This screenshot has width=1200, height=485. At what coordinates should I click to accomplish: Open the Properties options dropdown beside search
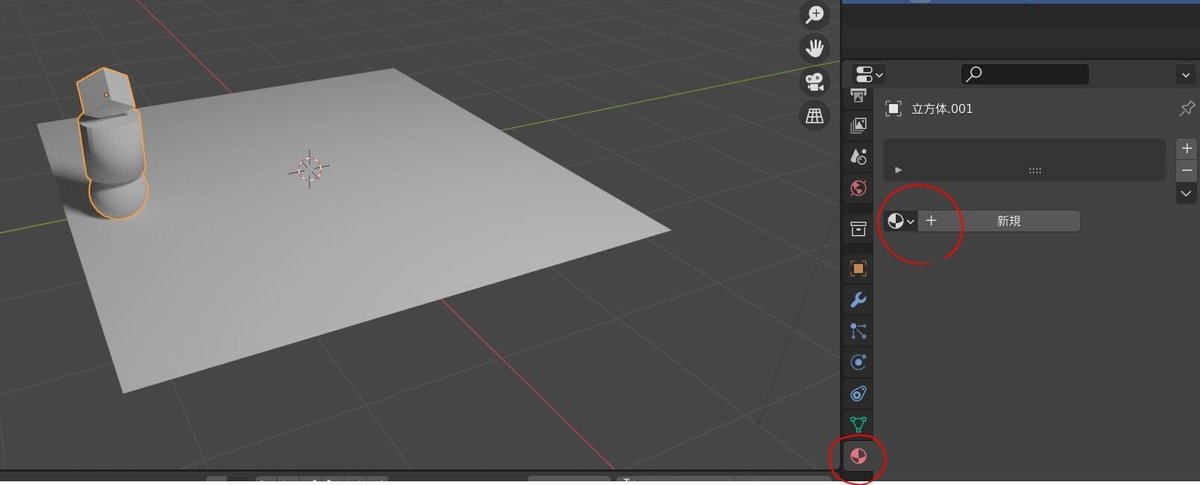click(x=1185, y=74)
